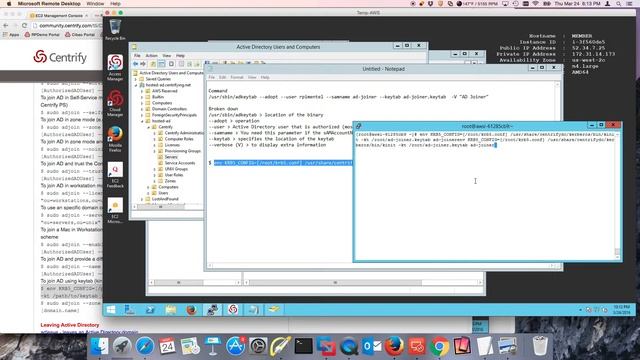Expand the Builtin tree node
The image size is (640, 360).
click(142, 97)
